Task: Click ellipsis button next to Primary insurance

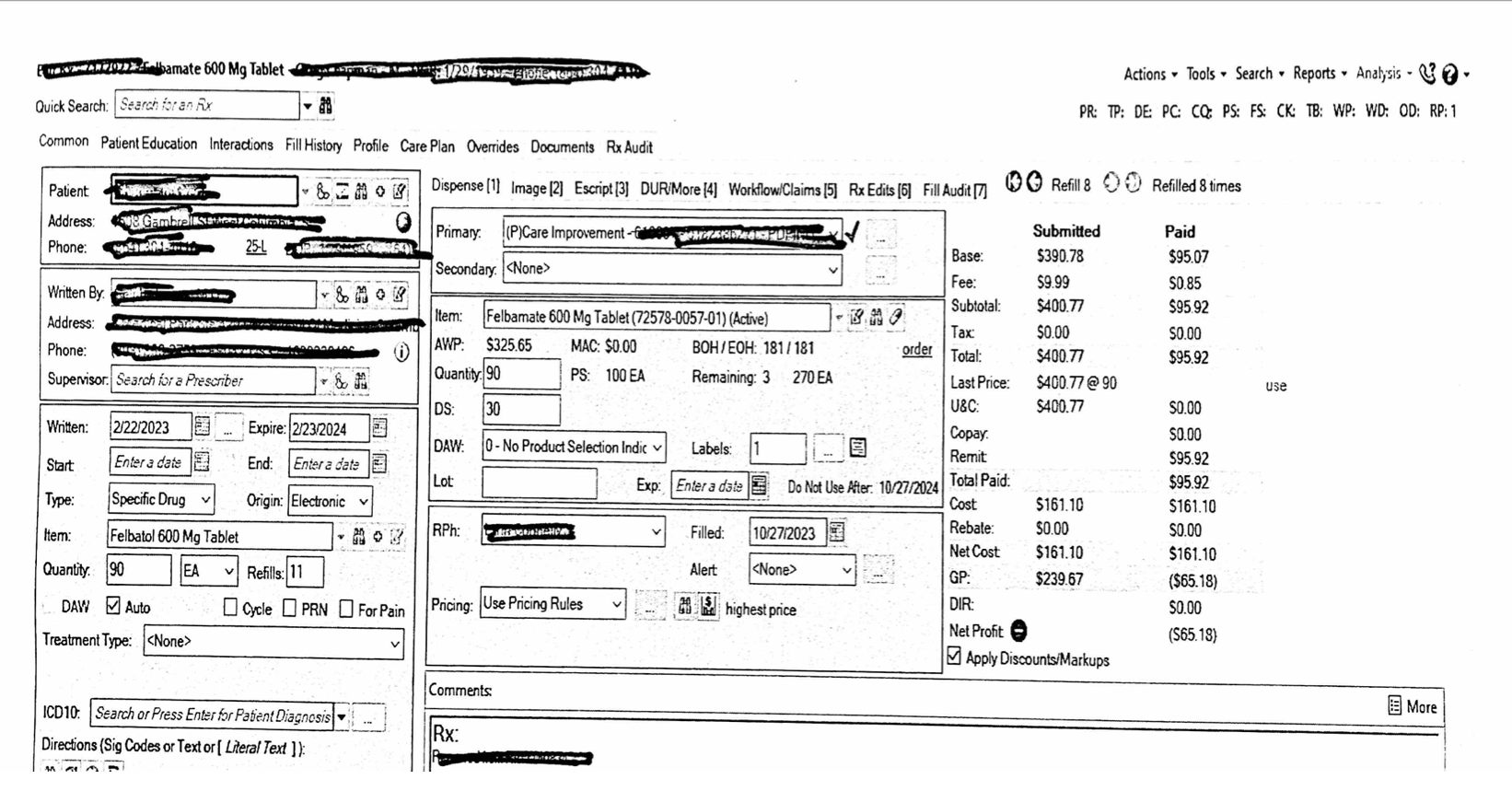Action: pos(880,237)
